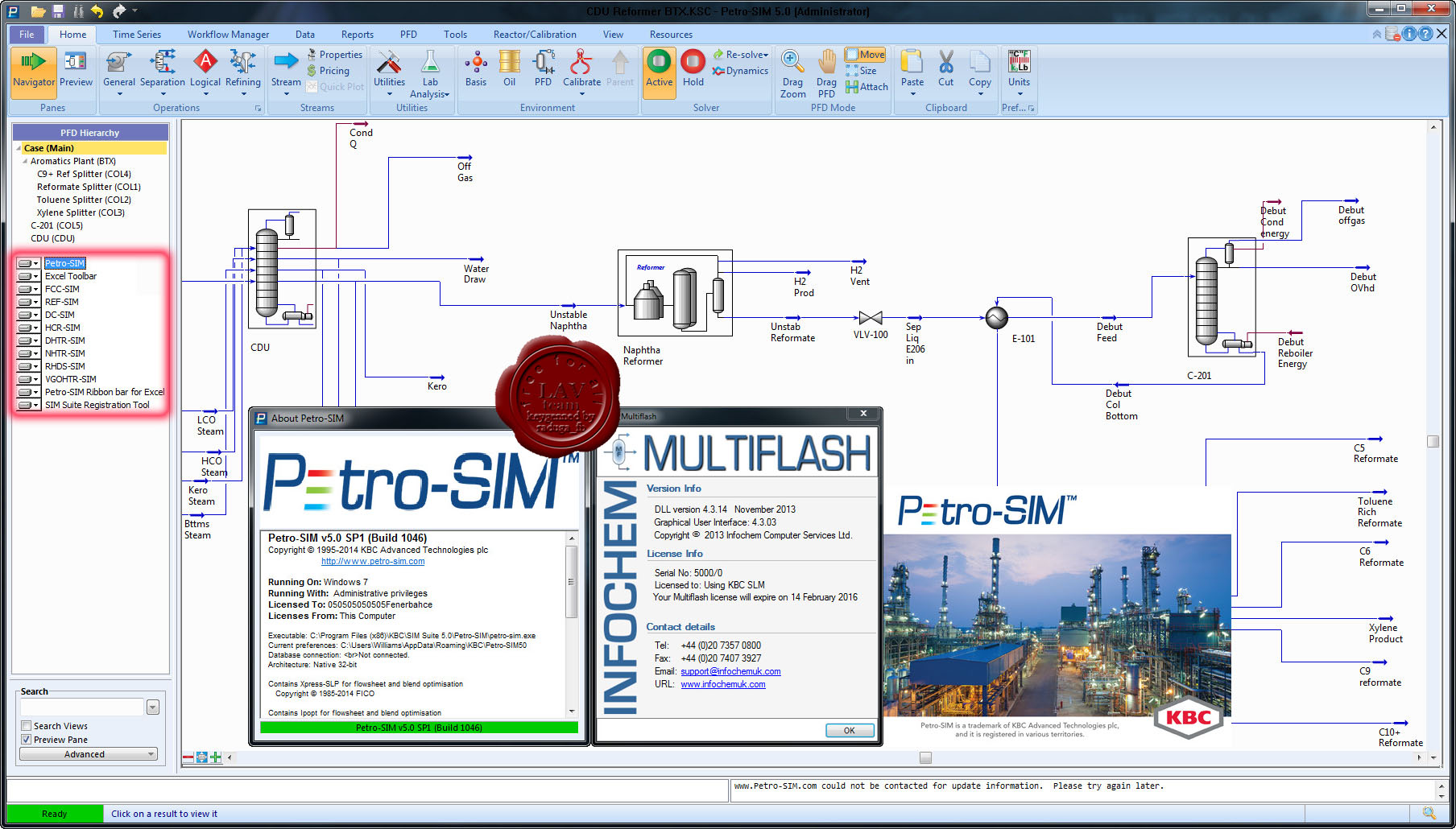This screenshot has height=829, width=1456.
Task: Open the Re-solve dropdown
Action: (741, 55)
